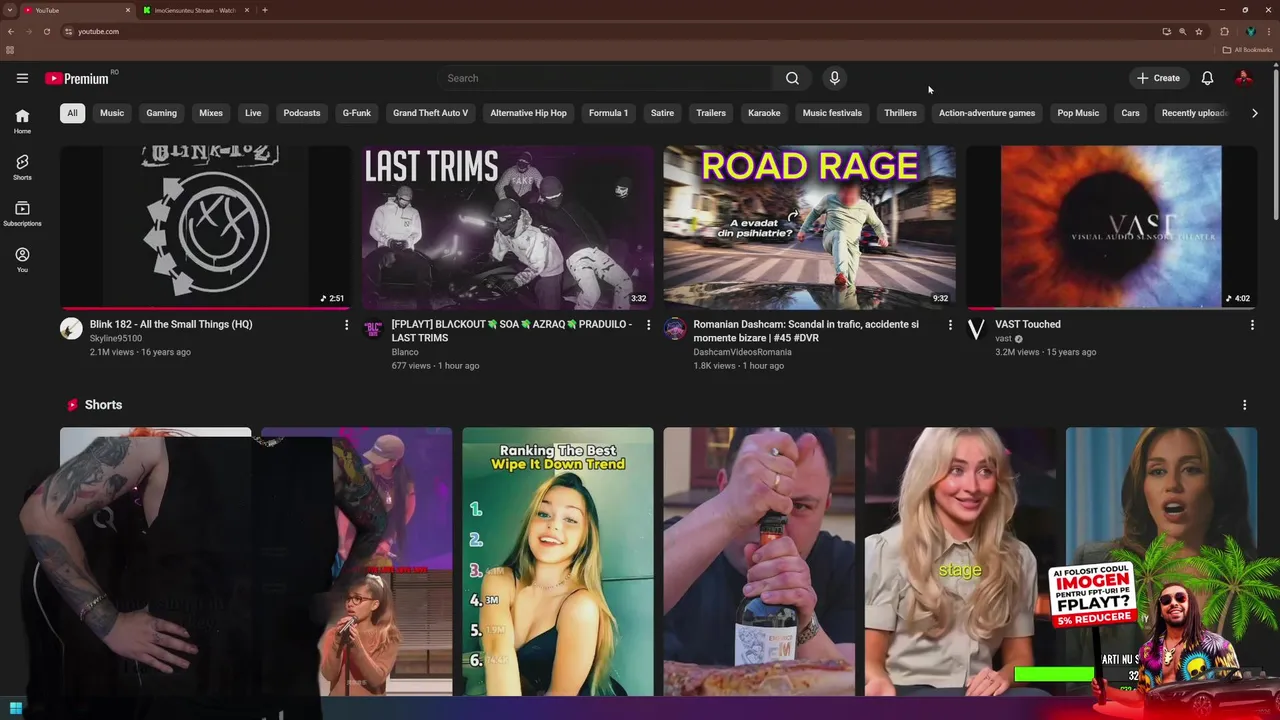The image size is (1280, 720).
Task: Open browser extensions puzzle icon
Action: pyautogui.click(x=1224, y=31)
